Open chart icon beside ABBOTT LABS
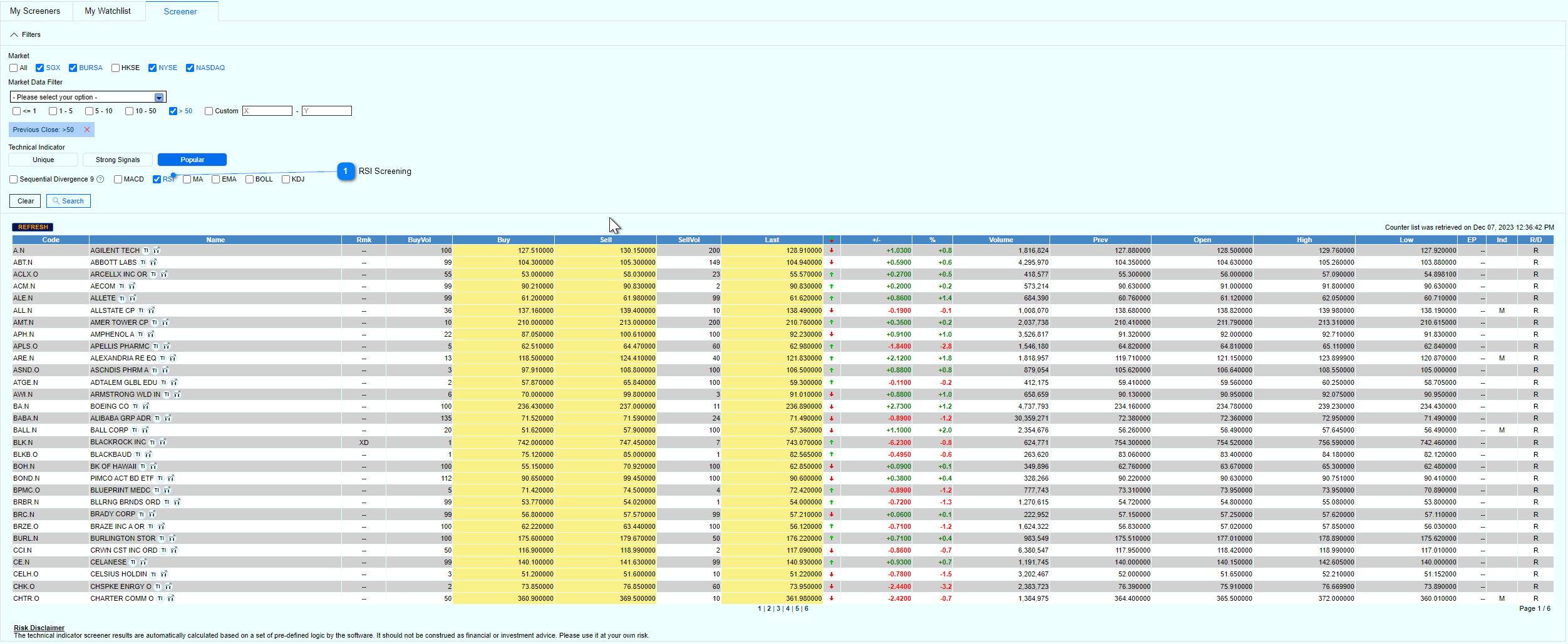 (153, 262)
